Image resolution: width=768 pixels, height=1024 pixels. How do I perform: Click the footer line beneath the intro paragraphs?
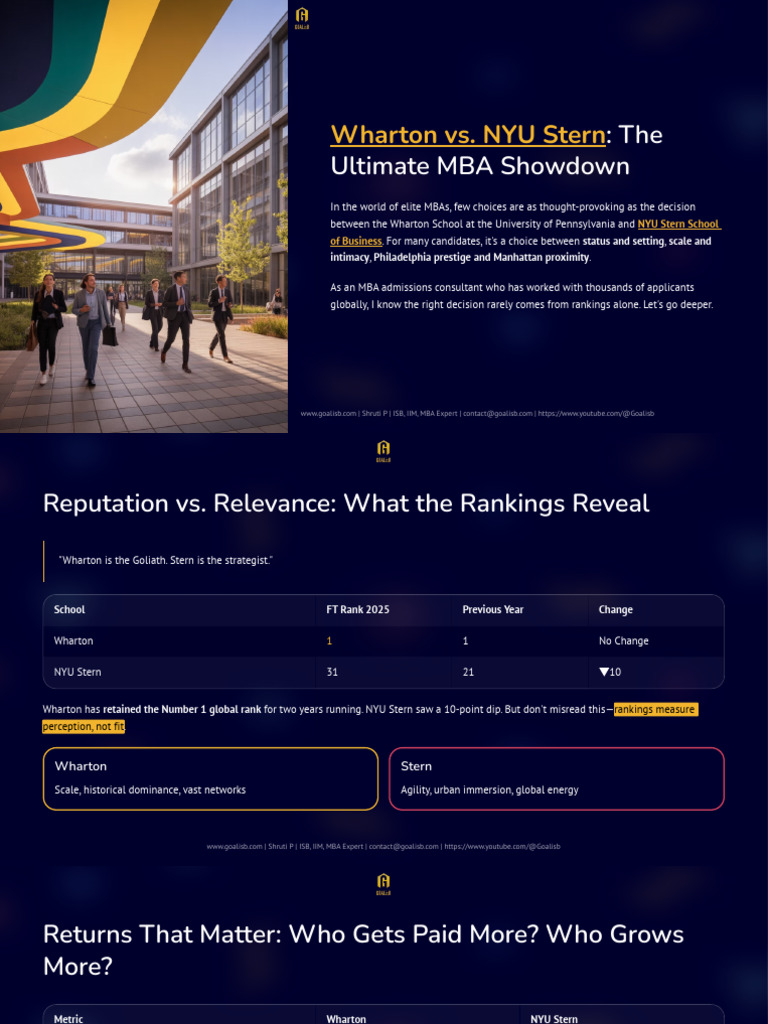click(477, 413)
